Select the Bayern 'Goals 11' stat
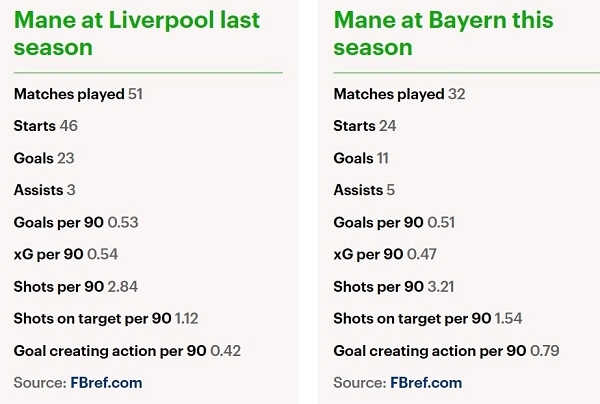Image resolution: width=600 pixels, height=404 pixels. (x=361, y=158)
